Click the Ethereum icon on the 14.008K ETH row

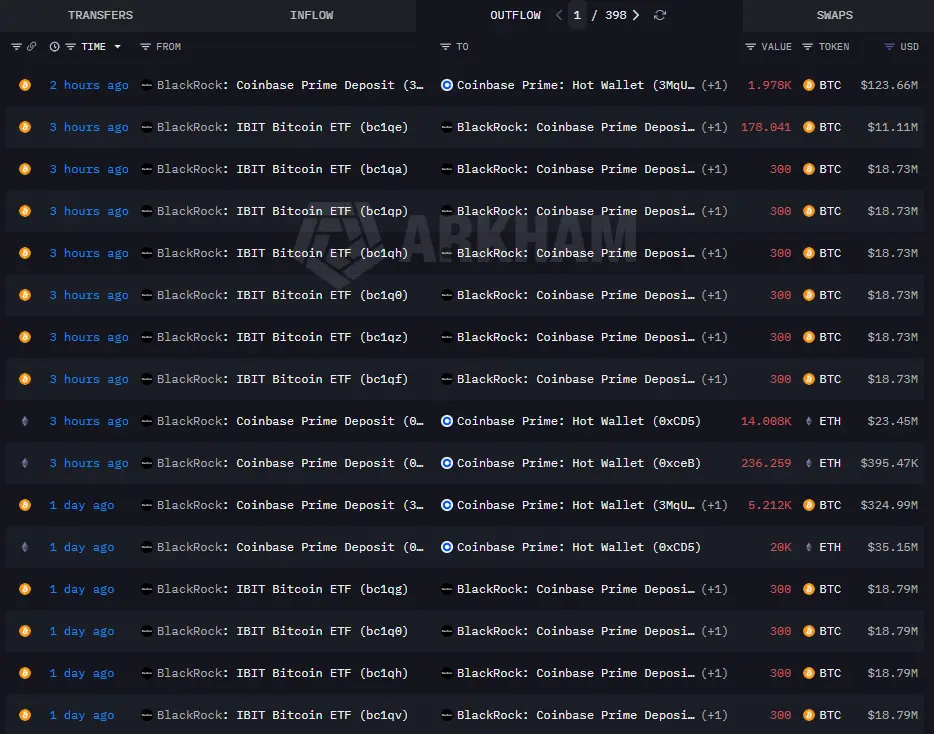click(25, 421)
